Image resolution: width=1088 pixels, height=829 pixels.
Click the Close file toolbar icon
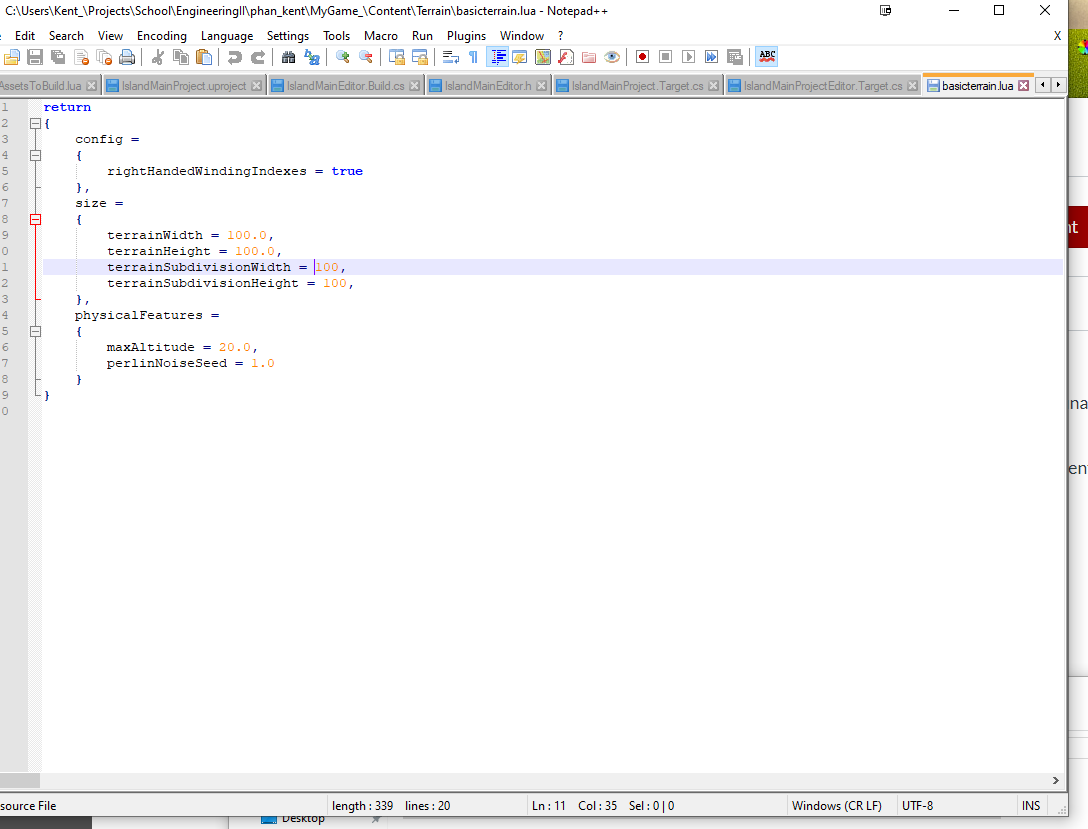coord(81,57)
